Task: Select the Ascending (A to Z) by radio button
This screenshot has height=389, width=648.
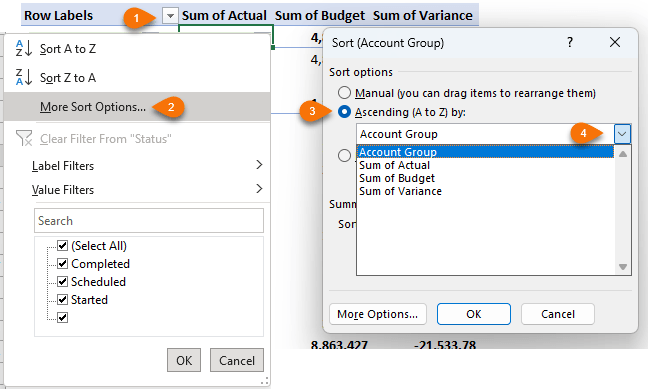Action: (344, 112)
